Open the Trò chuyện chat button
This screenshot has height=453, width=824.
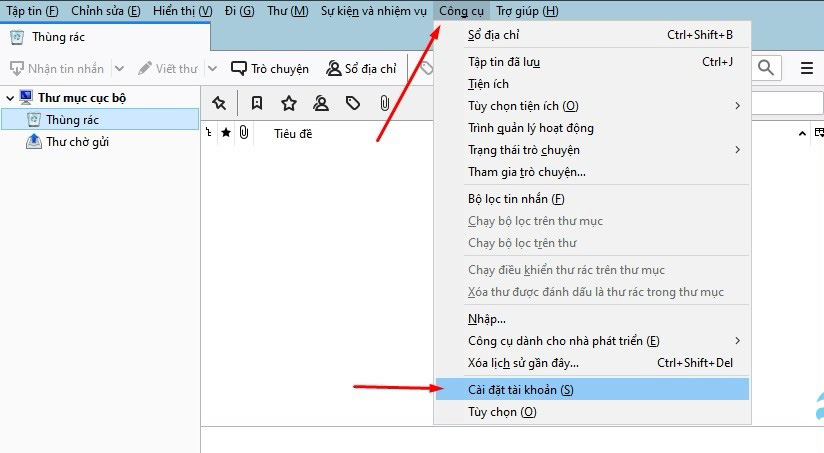pyautogui.click(x=270, y=69)
